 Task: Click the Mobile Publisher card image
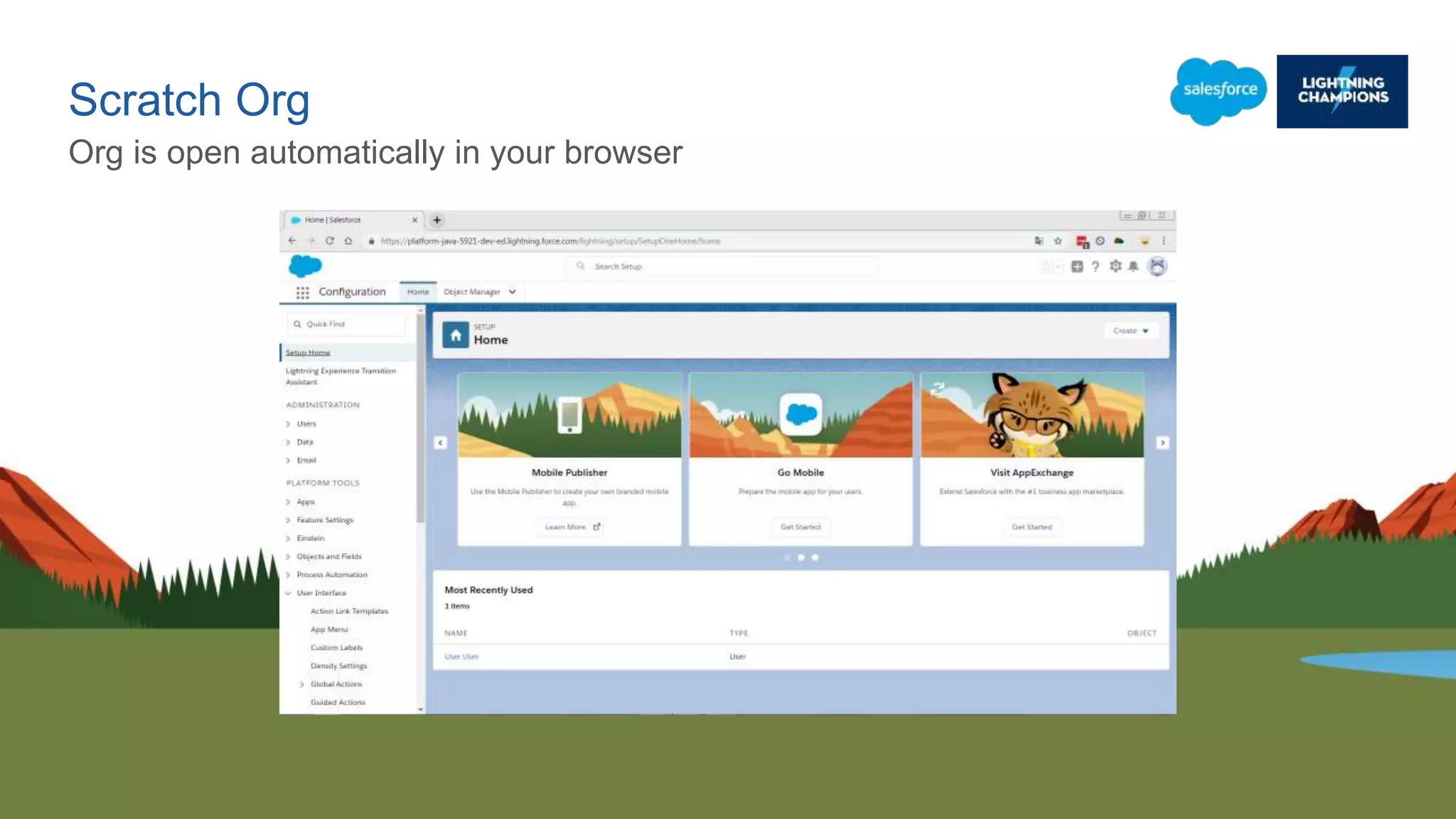(x=569, y=414)
